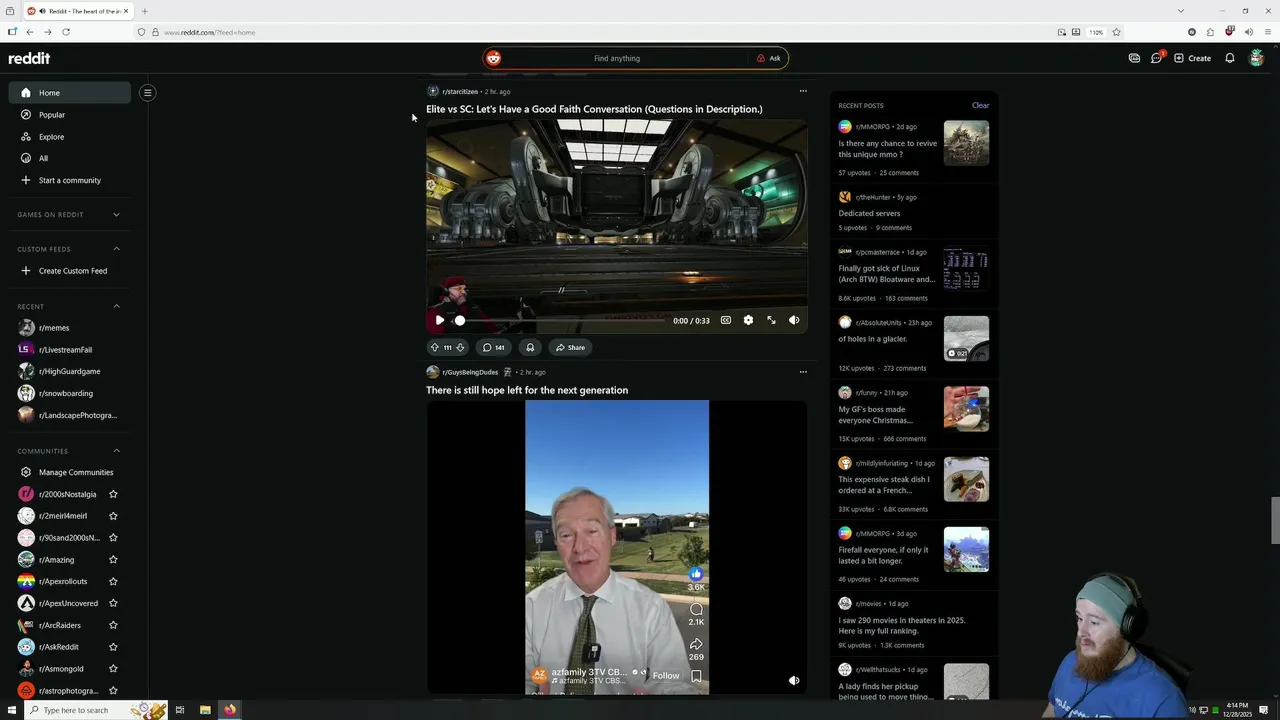This screenshot has width=1280, height=720.
Task: Open File Explorer from taskbar
Action: (205, 710)
